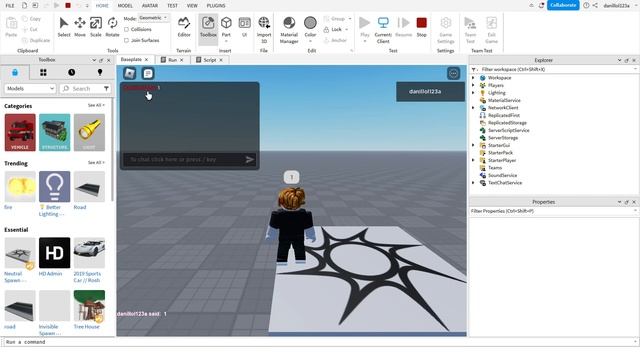
Task: Expand the Lighting tree node
Action: pos(473,93)
